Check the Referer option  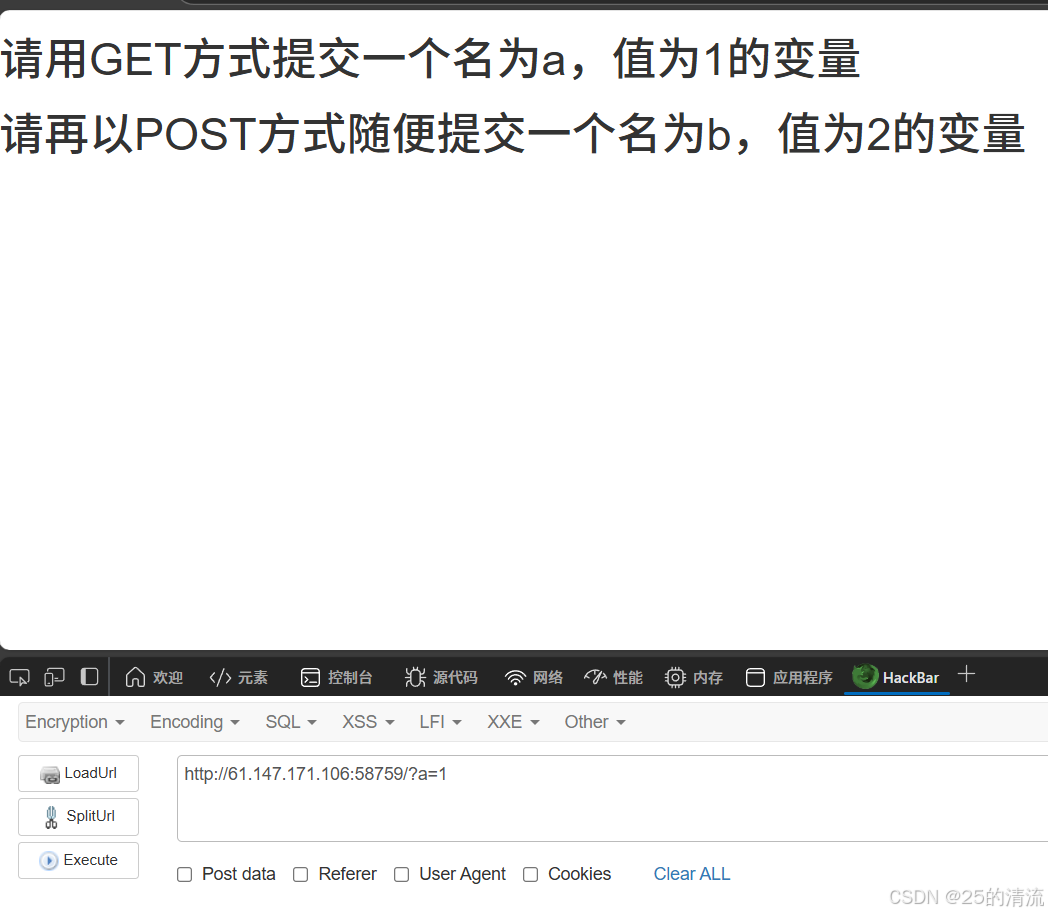point(301,874)
